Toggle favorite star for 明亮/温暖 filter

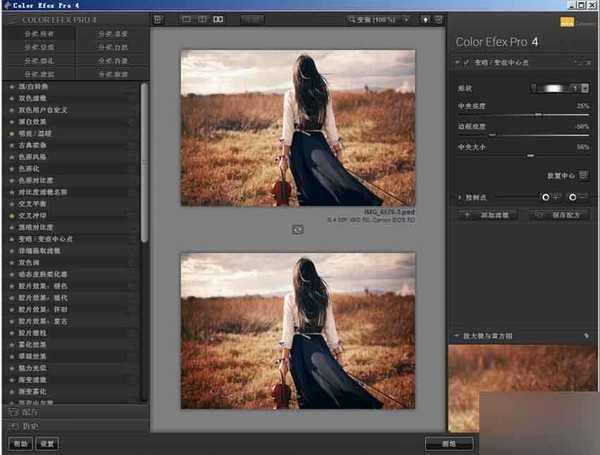(x=12, y=131)
